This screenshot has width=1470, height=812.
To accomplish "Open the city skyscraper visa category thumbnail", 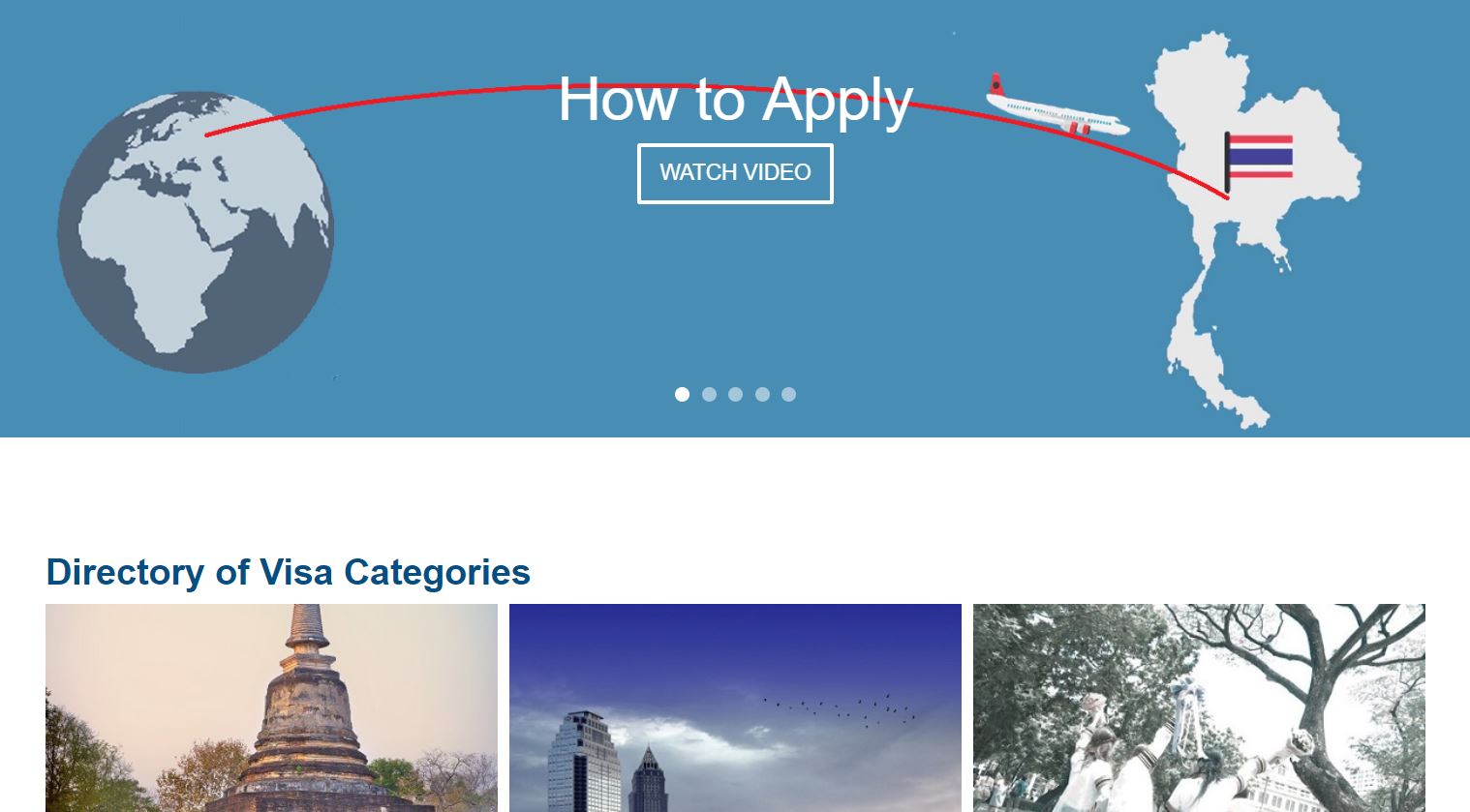I will coord(735,708).
